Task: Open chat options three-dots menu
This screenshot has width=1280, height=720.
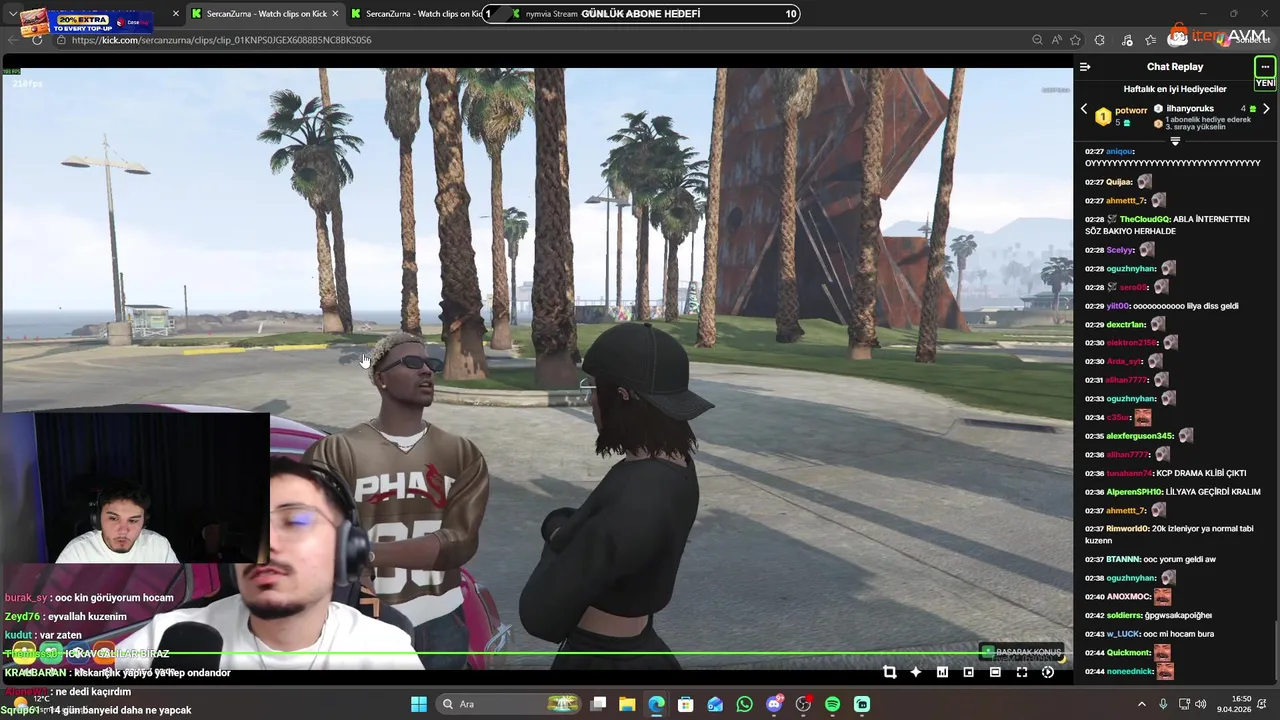Action: tap(1265, 67)
